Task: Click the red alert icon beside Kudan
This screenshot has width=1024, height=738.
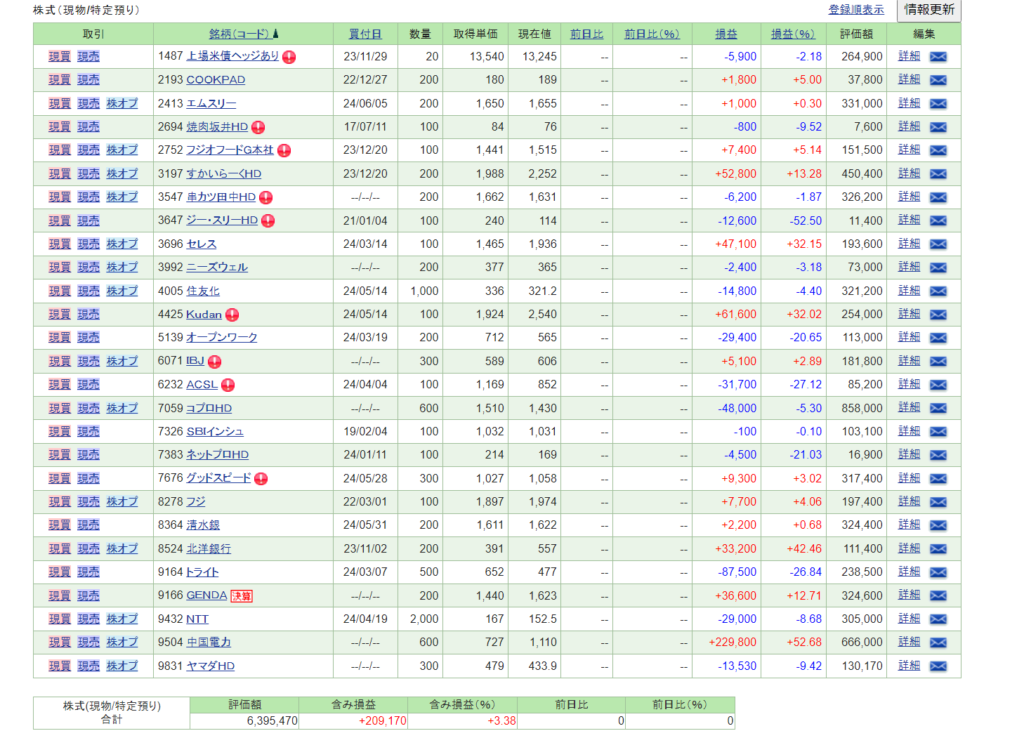Action: click(232, 314)
